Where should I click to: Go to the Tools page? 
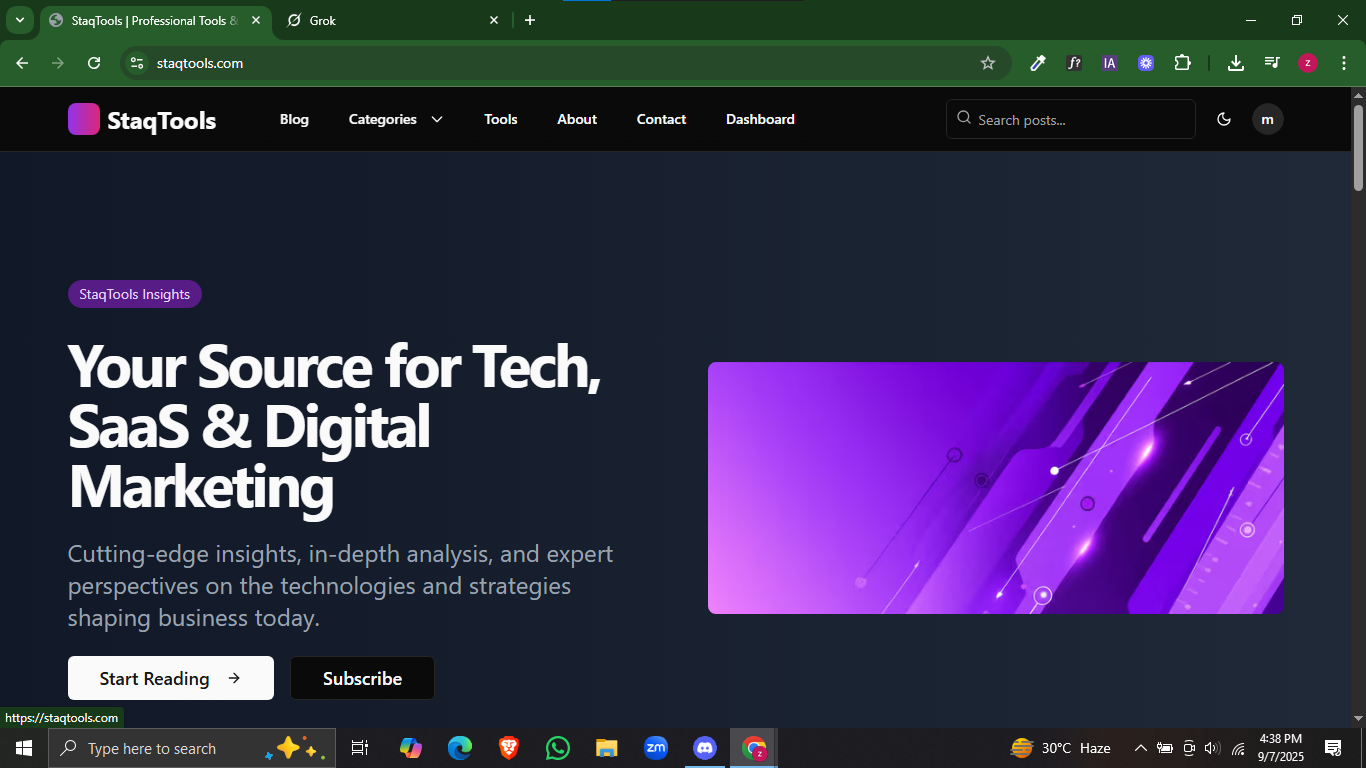coord(501,119)
